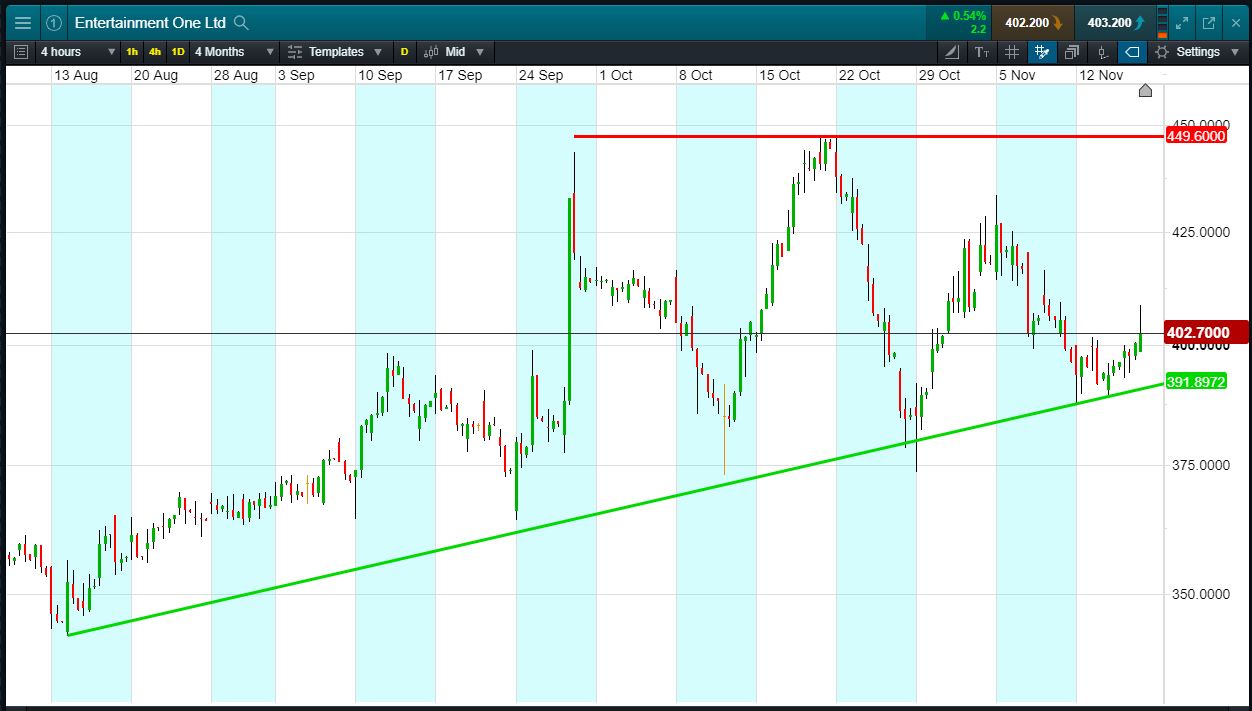Select the red 449.6000 resistance line label
The height and width of the screenshot is (711, 1252).
(1196, 136)
